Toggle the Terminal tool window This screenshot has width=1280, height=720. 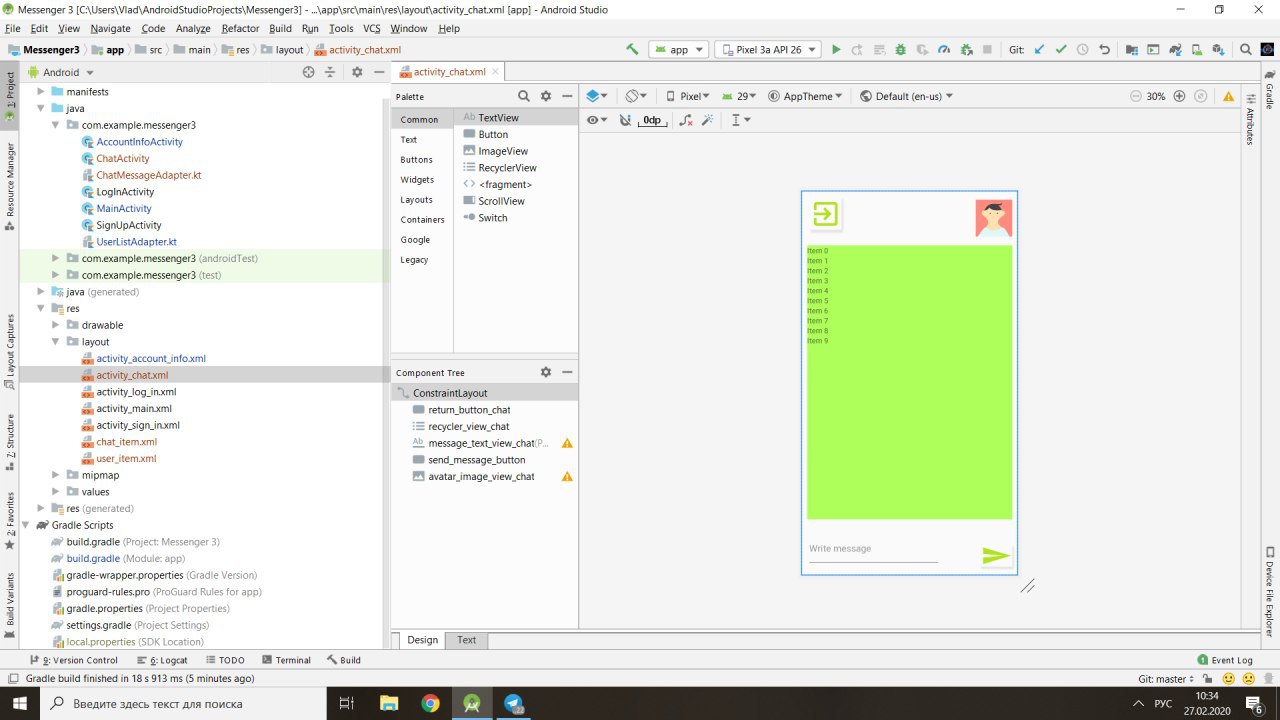point(285,660)
